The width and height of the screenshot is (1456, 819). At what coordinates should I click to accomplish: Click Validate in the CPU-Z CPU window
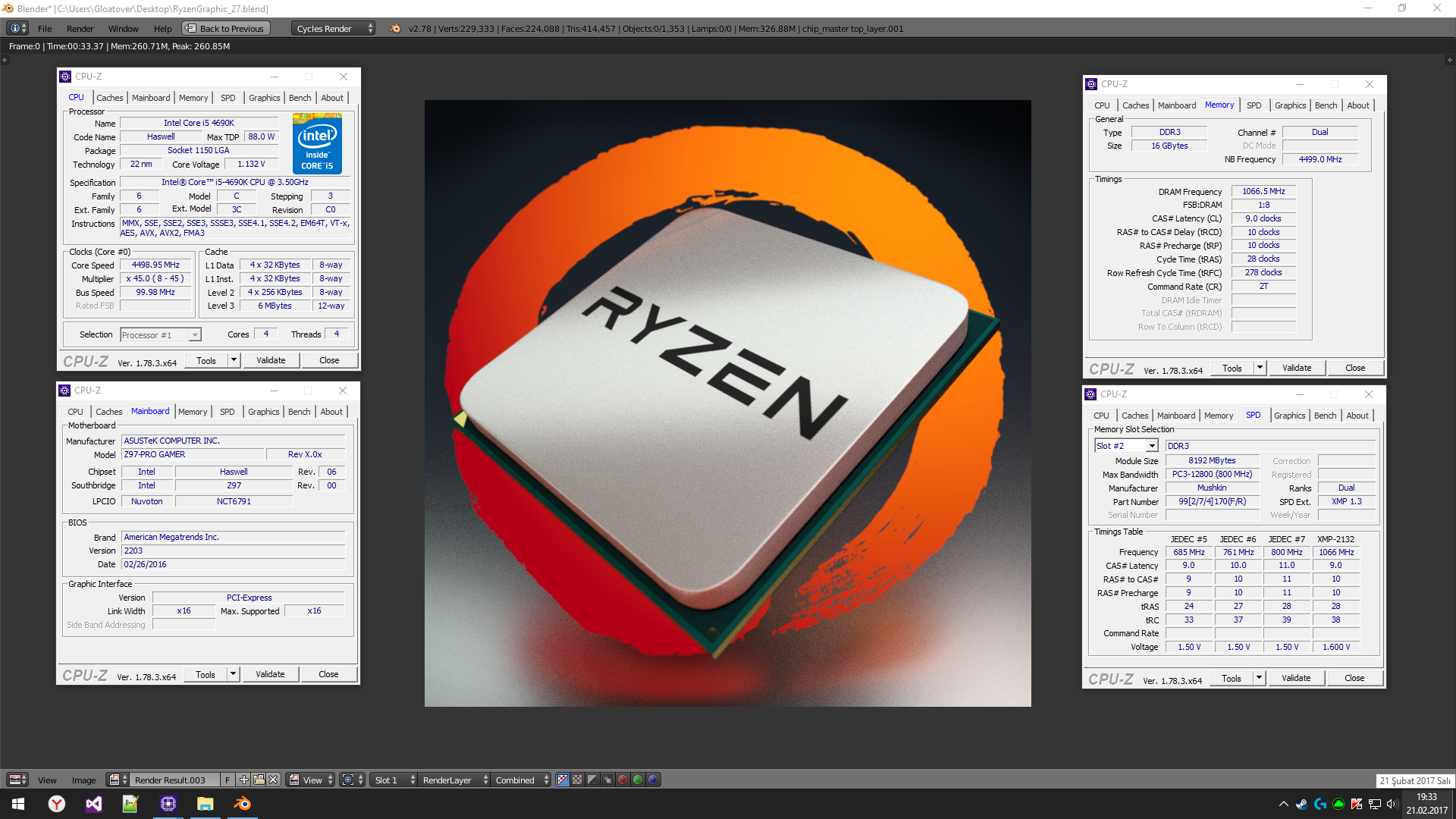click(271, 360)
